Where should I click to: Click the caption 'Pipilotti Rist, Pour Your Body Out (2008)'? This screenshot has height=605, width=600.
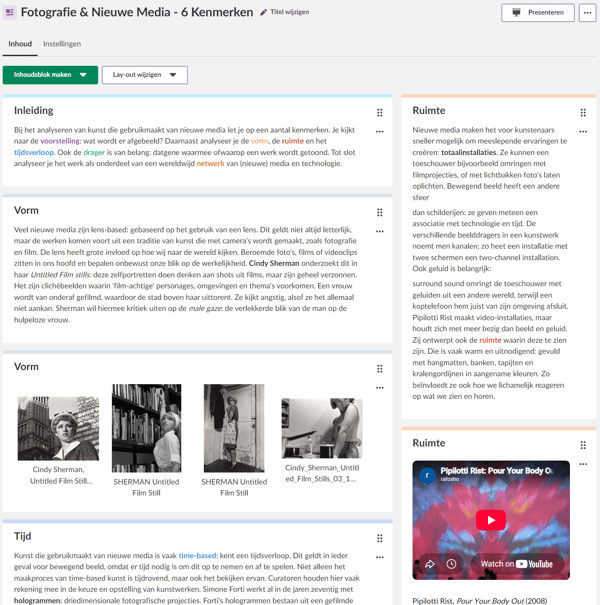[x=480, y=601]
